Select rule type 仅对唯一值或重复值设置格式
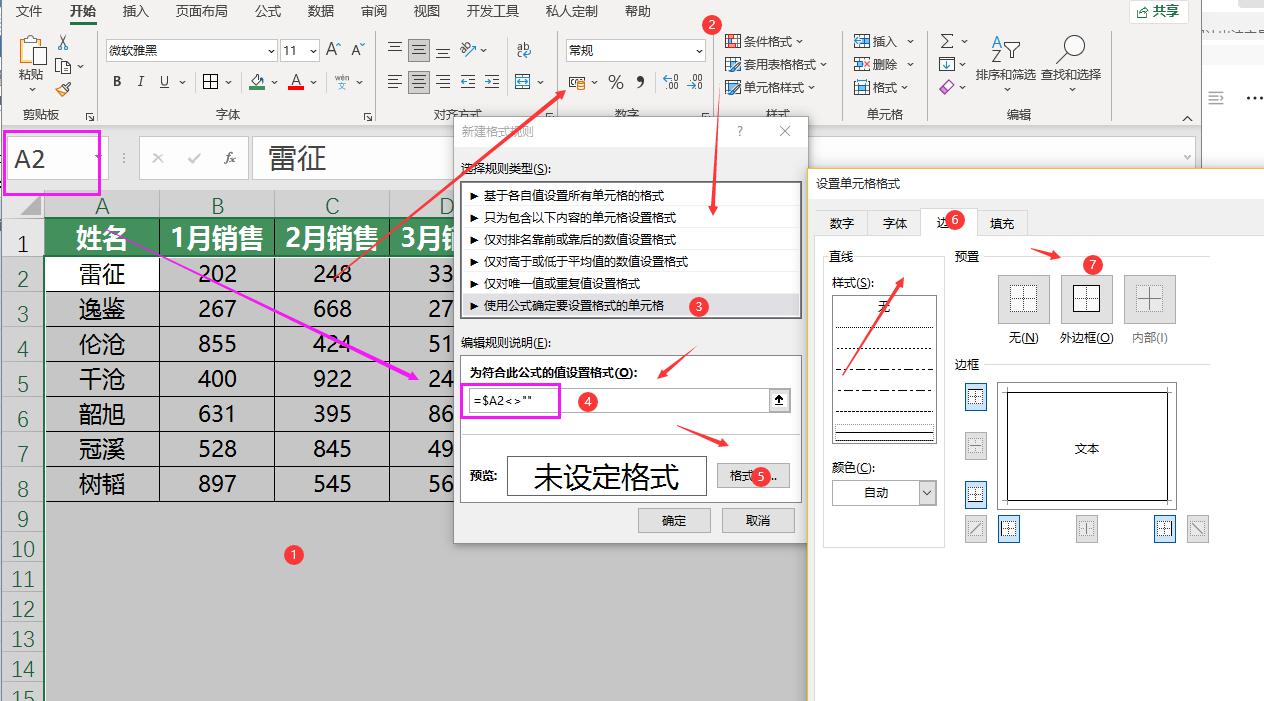Screen dimensions: 1264x701 (x=631, y=283)
